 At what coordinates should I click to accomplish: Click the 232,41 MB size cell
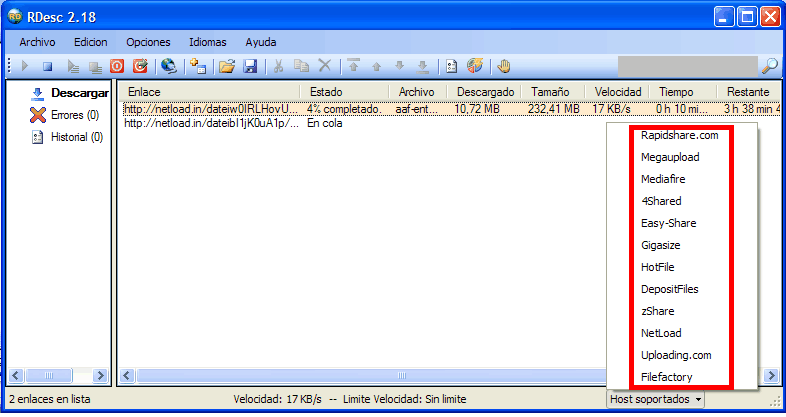click(x=553, y=109)
